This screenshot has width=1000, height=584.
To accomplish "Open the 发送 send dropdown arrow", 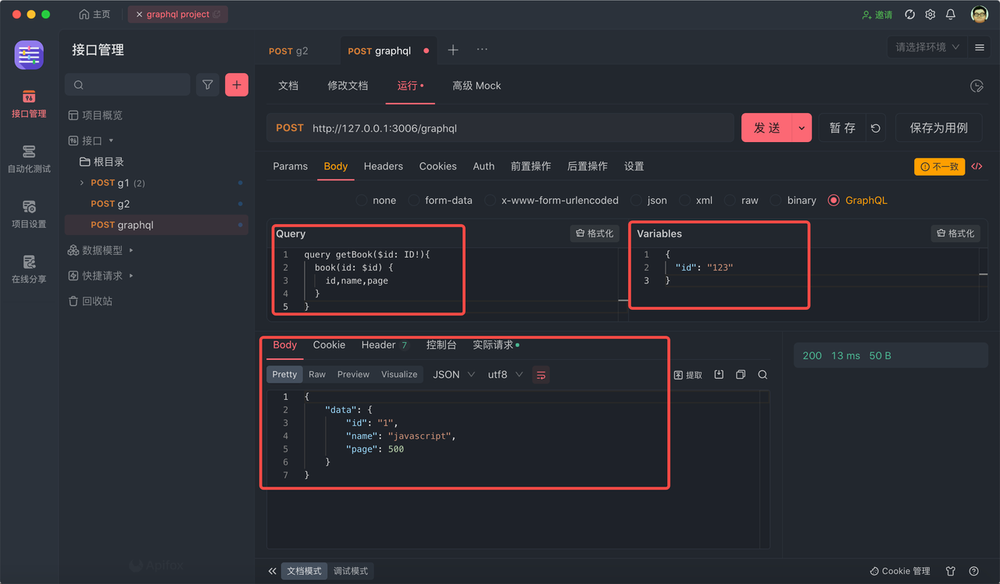I will click(x=801, y=128).
